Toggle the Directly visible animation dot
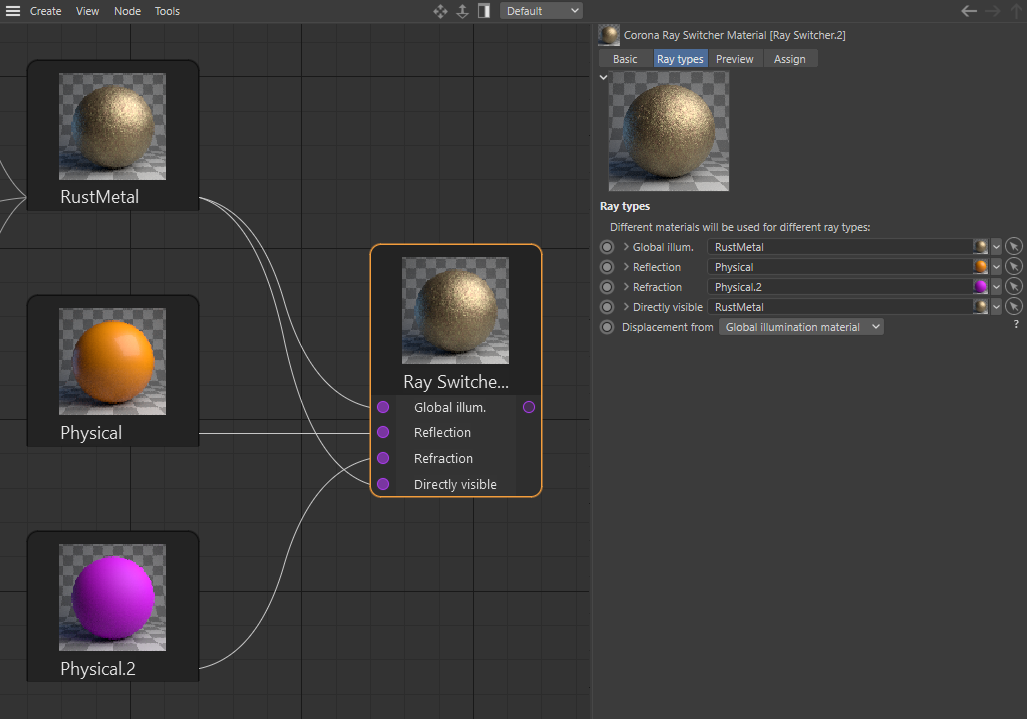Image resolution: width=1027 pixels, height=719 pixels. (x=607, y=307)
